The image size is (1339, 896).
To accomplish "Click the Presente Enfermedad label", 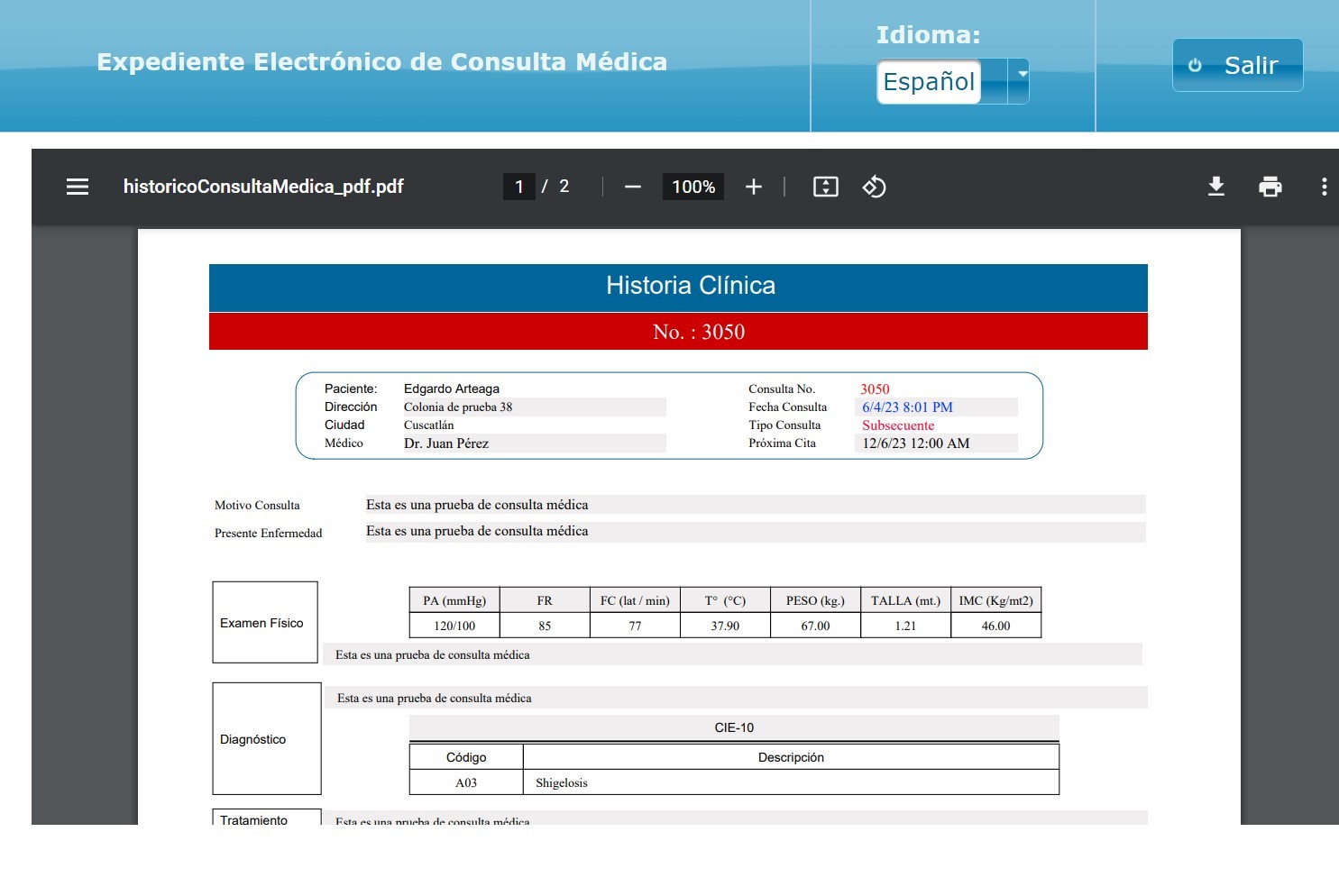I will (x=268, y=534).
